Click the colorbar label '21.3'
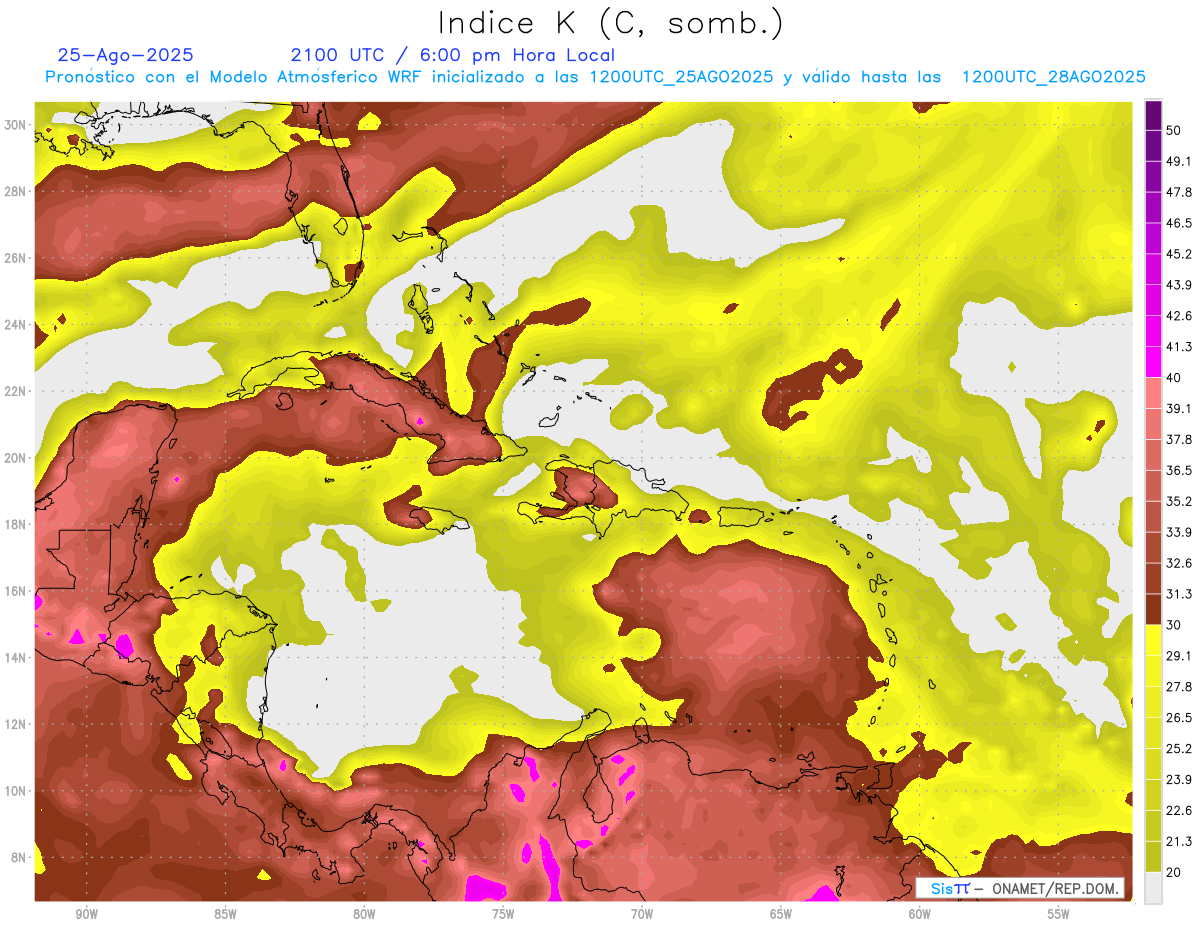The width and height of the screenshot is (1200, 927). pos(1178,841)
